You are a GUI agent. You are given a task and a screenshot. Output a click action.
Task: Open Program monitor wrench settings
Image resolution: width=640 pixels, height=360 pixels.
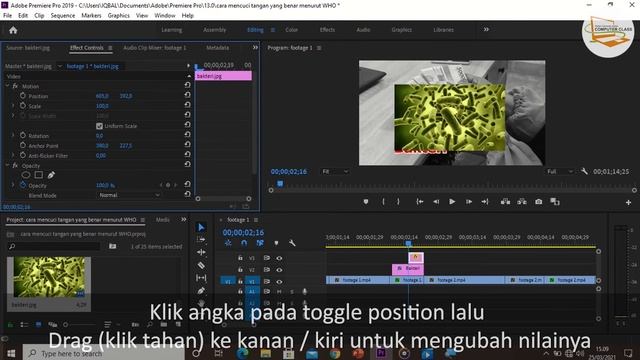pyautogui.click(x=584, y=171)
